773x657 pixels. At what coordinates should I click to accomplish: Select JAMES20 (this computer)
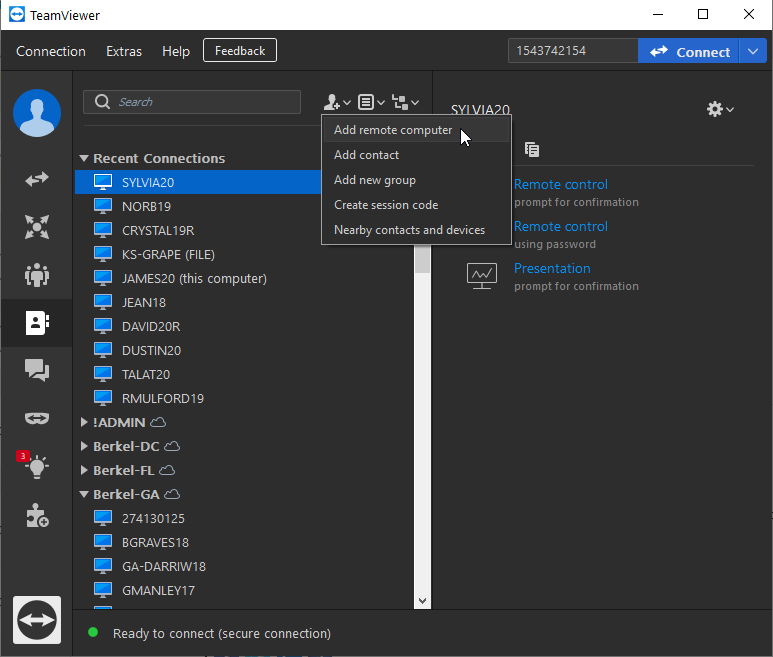246,278
